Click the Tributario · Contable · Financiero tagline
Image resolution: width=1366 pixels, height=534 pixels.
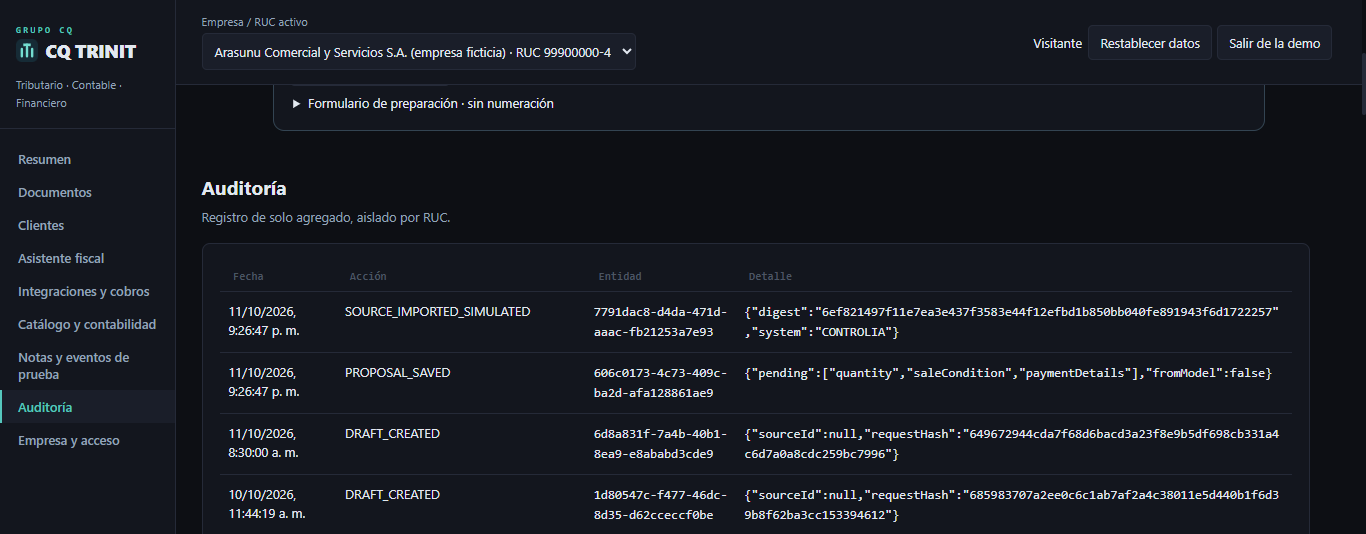(x=69, y=94)
